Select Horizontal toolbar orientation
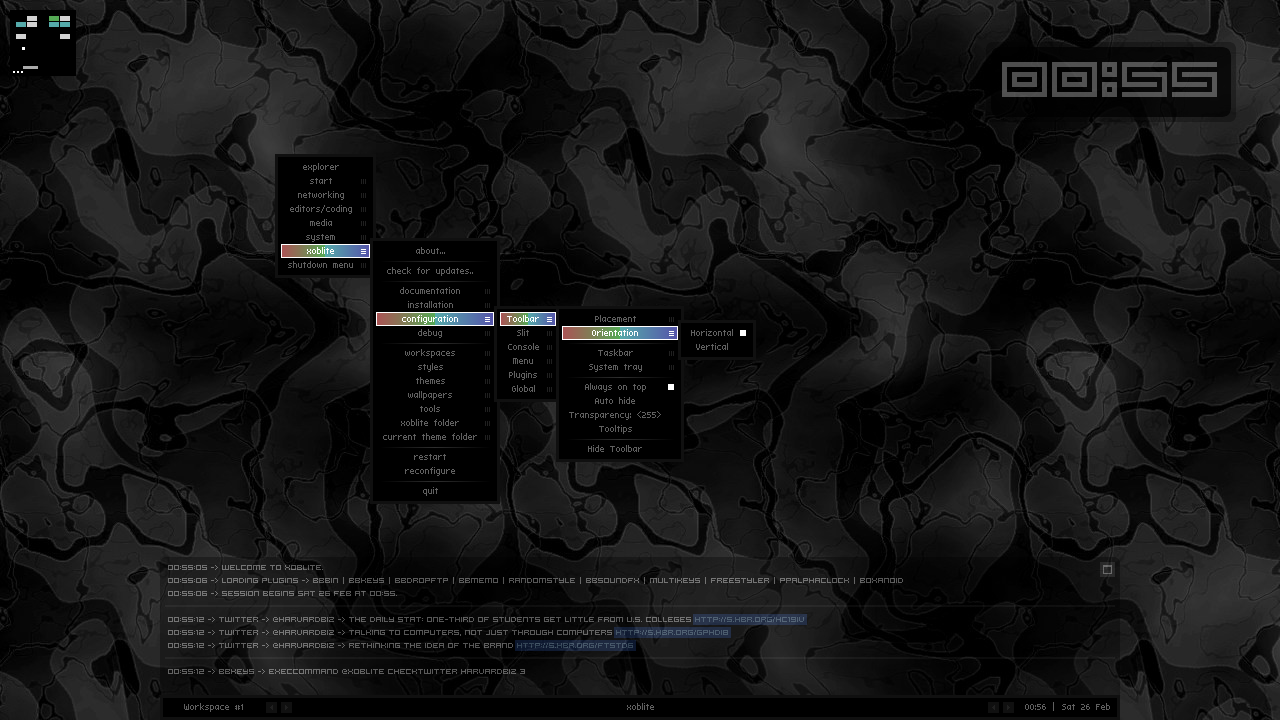Image resolution: width=1280 pixels, height=720 pixels. pos(717,333)
